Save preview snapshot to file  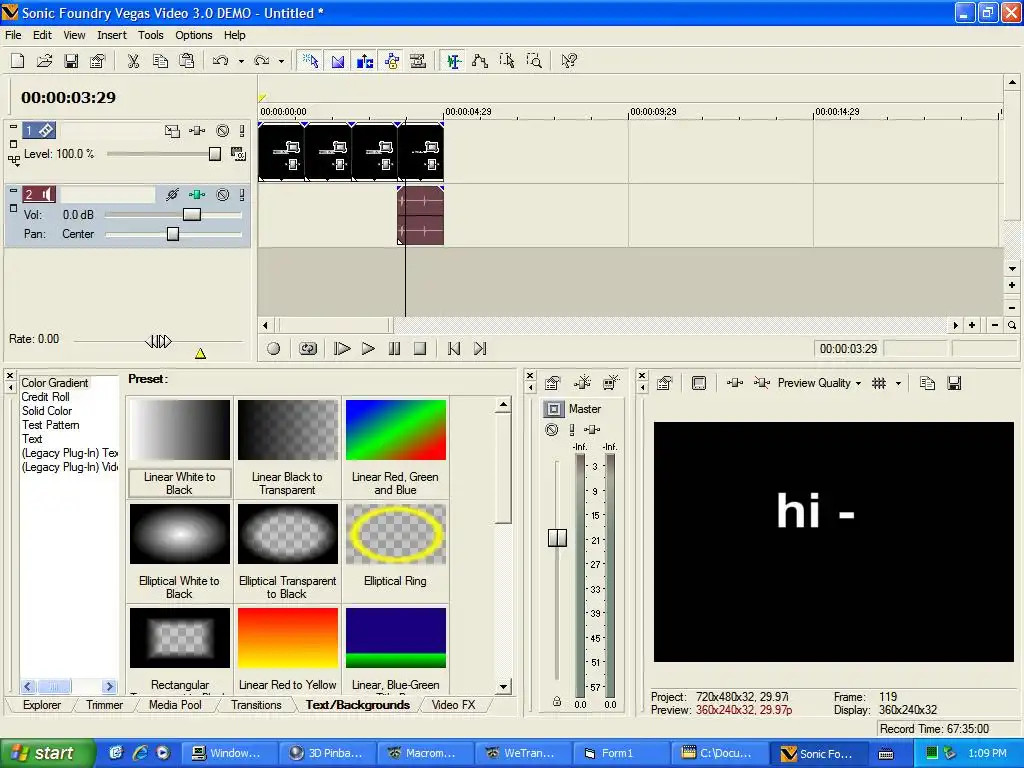(954, 383)
